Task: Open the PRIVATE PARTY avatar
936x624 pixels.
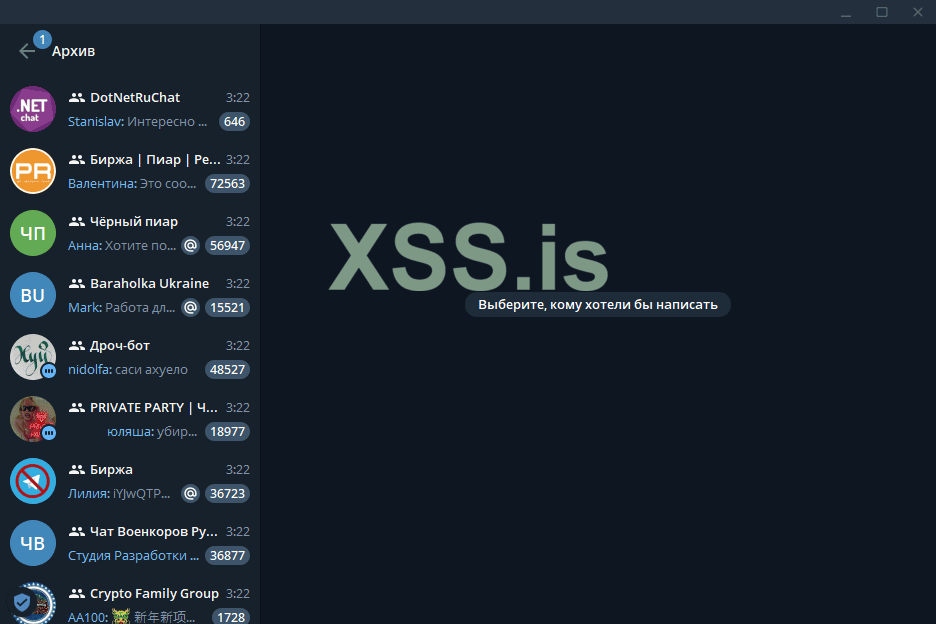Action: [x=33, y=419]
